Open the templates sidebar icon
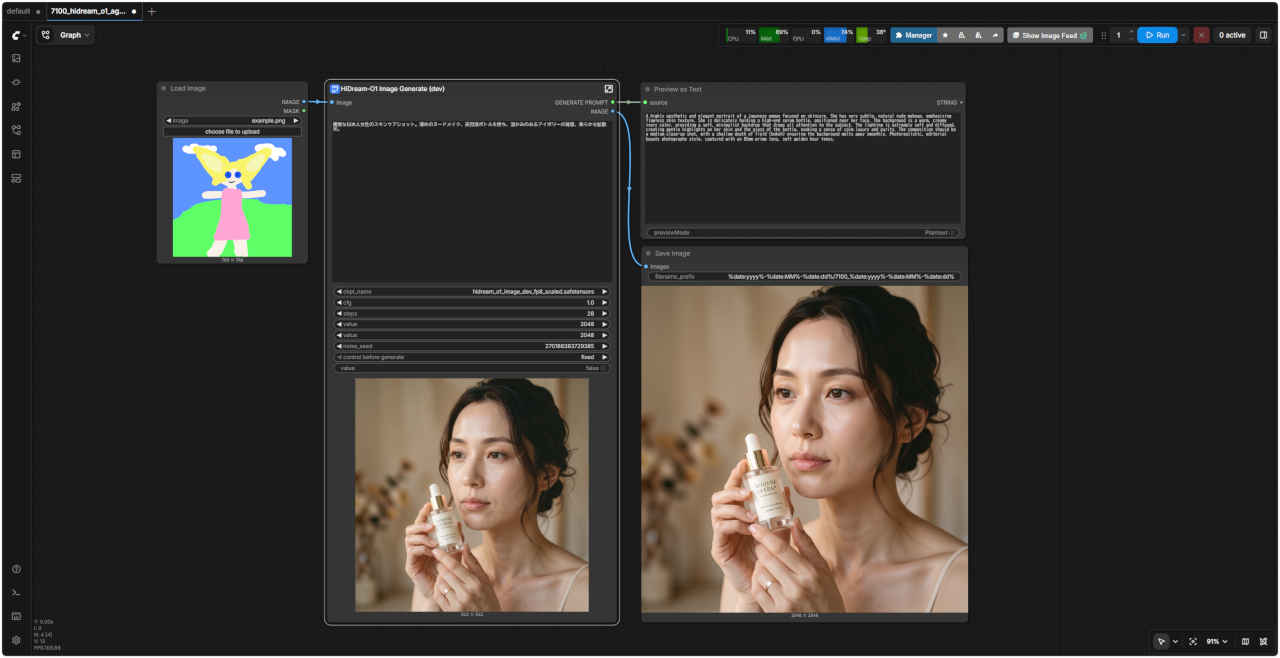 [x=16, y=154]
